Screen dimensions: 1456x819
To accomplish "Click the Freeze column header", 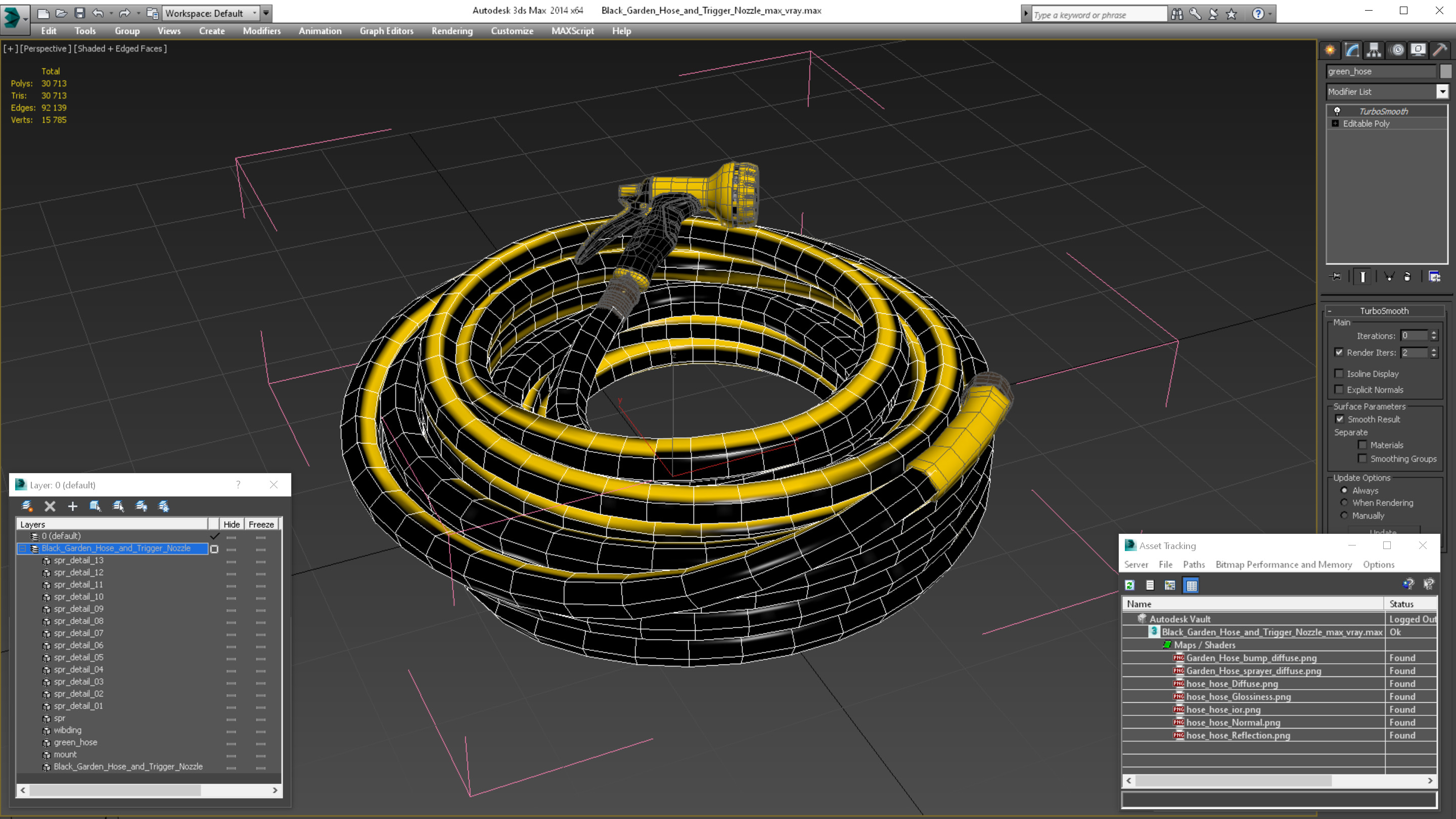I will tap(261, 524).
